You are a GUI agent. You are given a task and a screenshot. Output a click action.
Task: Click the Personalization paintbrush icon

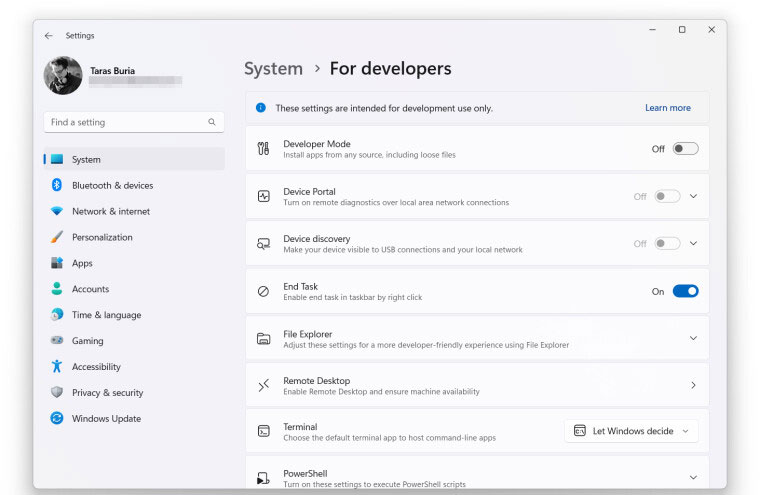pos(57,237)
